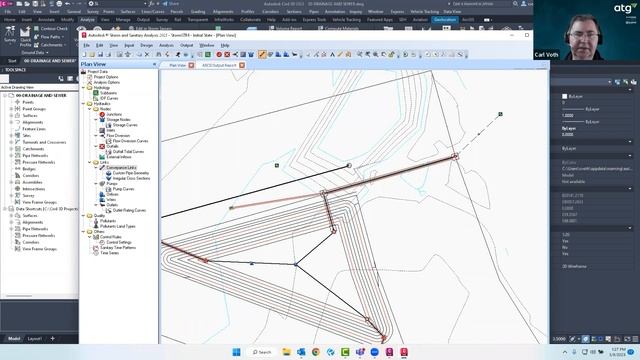Click the zoom magnifier icon in SSA toolbar
The width and height of the screenshot is (640, 360).
point(375,54)
